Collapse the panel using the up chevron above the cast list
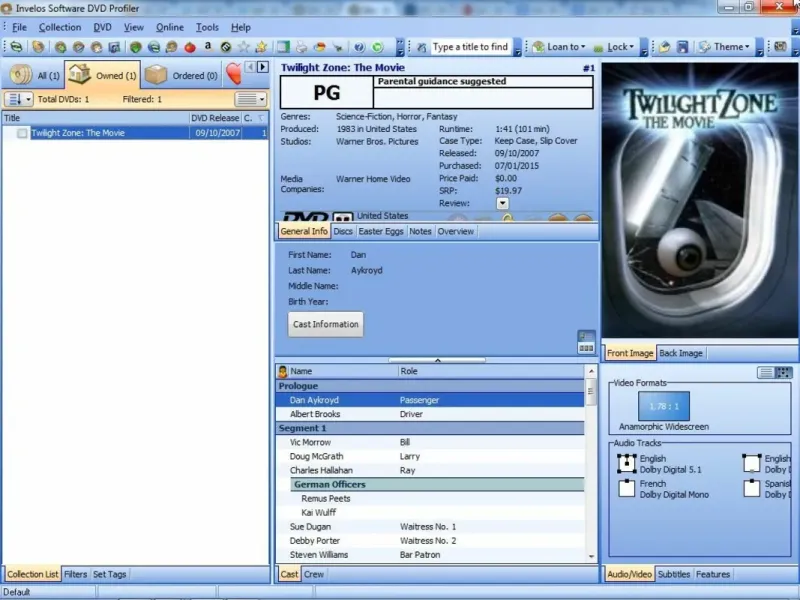 437,360
